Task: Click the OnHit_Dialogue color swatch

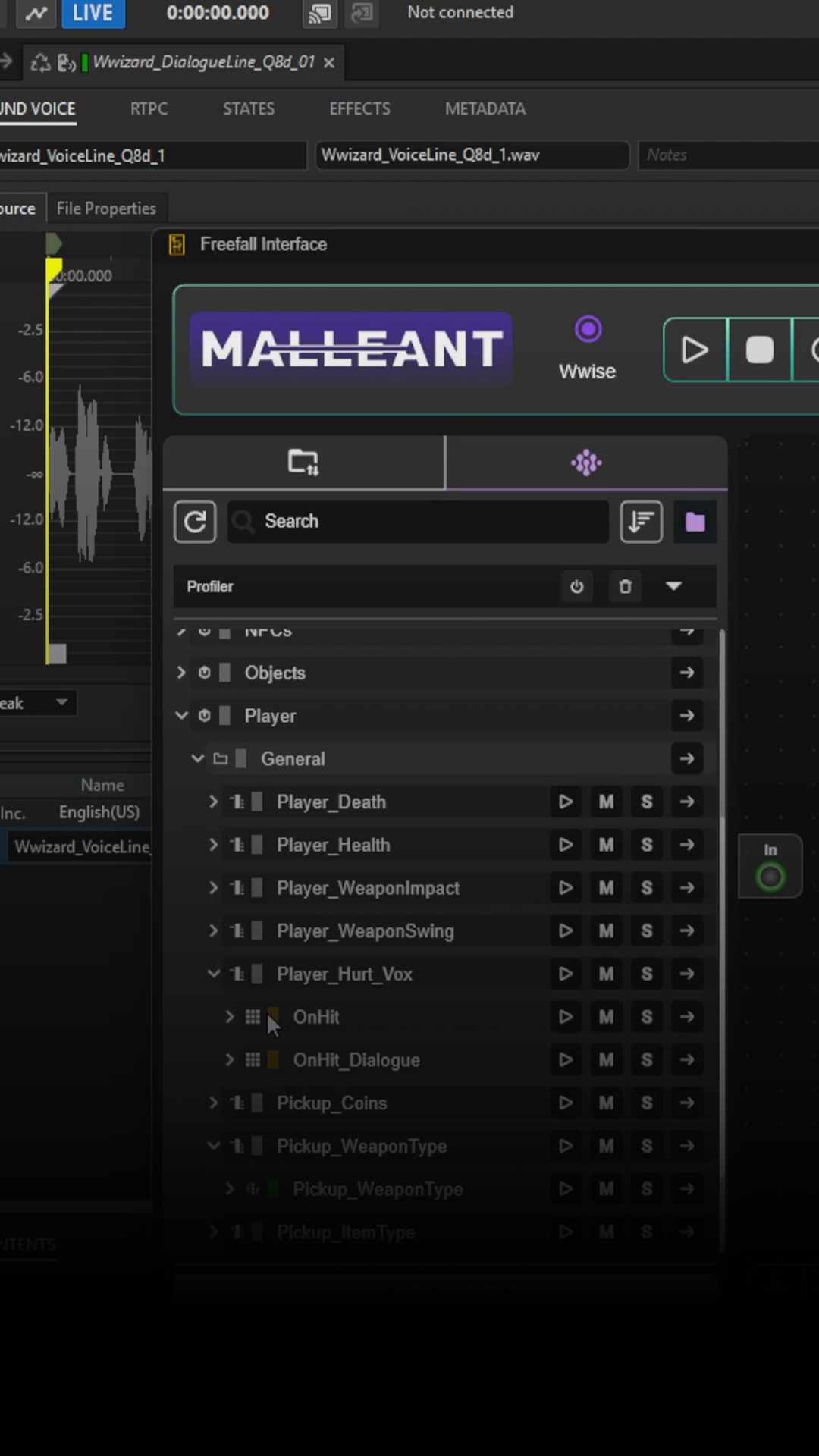Action: point(274,1060)
